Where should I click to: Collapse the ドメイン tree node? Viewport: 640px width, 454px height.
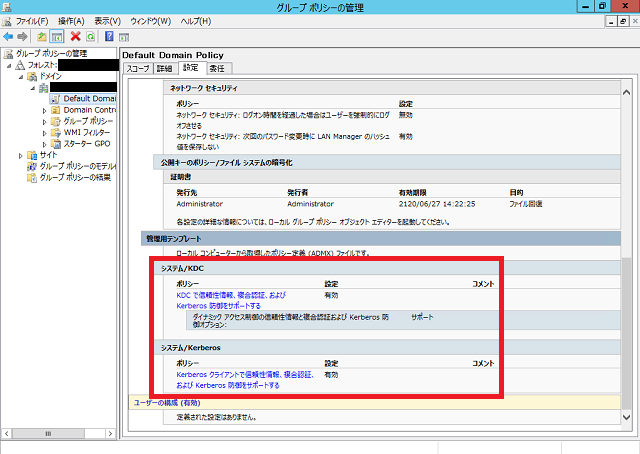20,76
